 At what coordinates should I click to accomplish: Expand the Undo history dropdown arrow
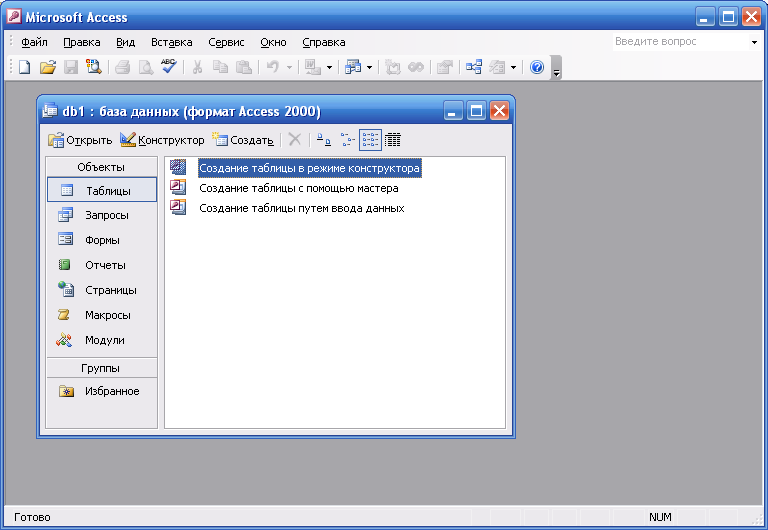pyautogui.click(x=289, y=68)
